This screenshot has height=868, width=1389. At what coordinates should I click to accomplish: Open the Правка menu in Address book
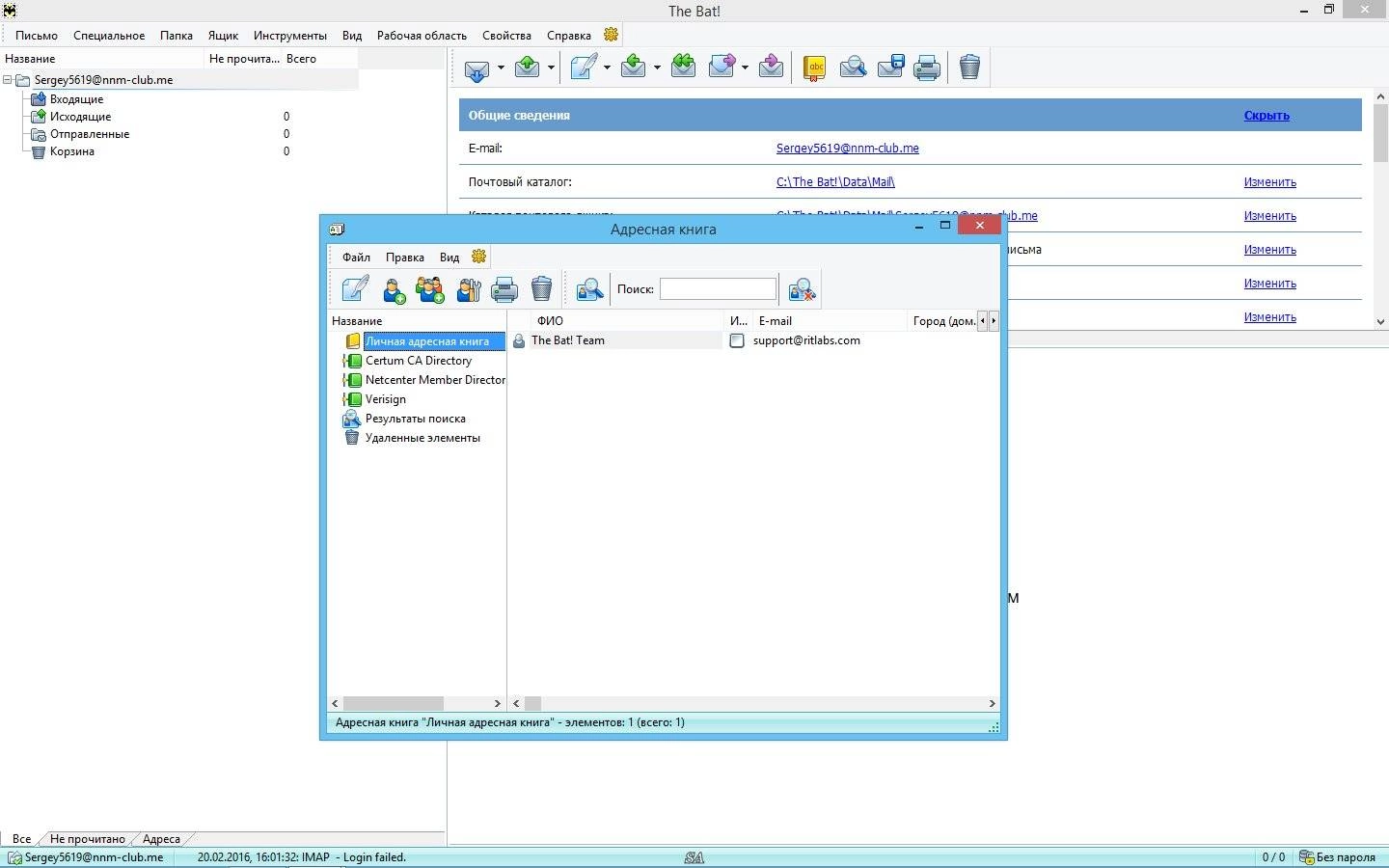405,258
